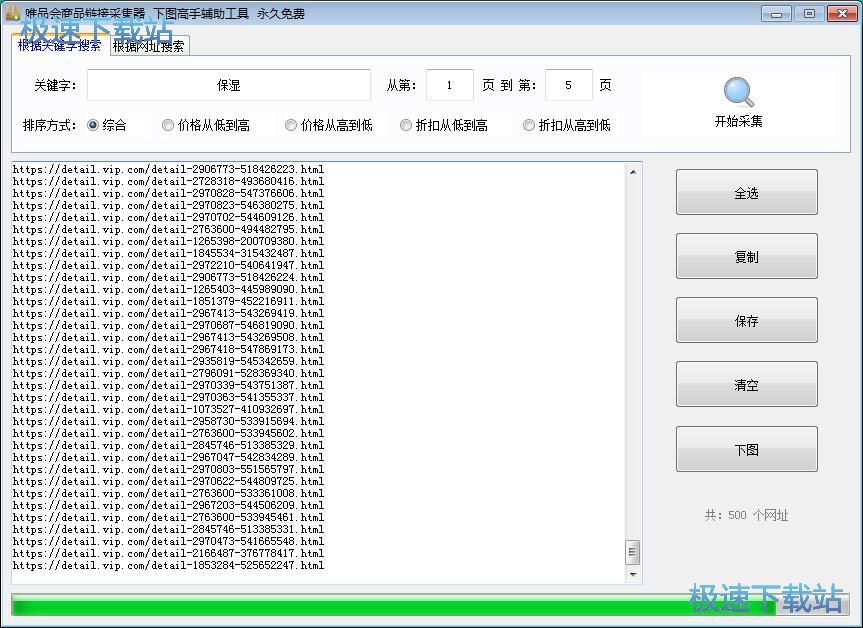Click URL detail-2967203-544506209.html
Image resolution: width=863 pixels, height=628 pixels.
coord(168,505)
